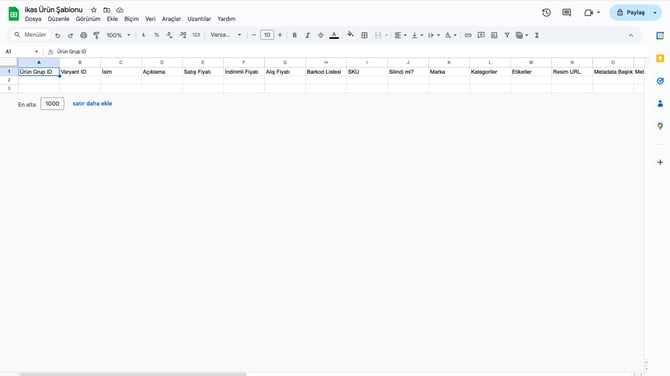Toggle bold formatting
This screenshot has width=670, height=376.
(294, 35)
